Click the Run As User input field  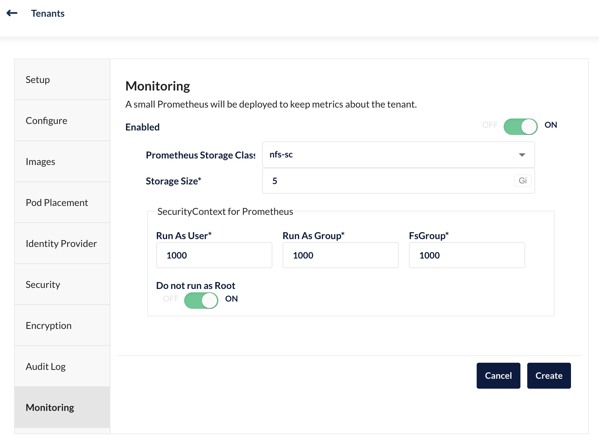tap(214, 255)
